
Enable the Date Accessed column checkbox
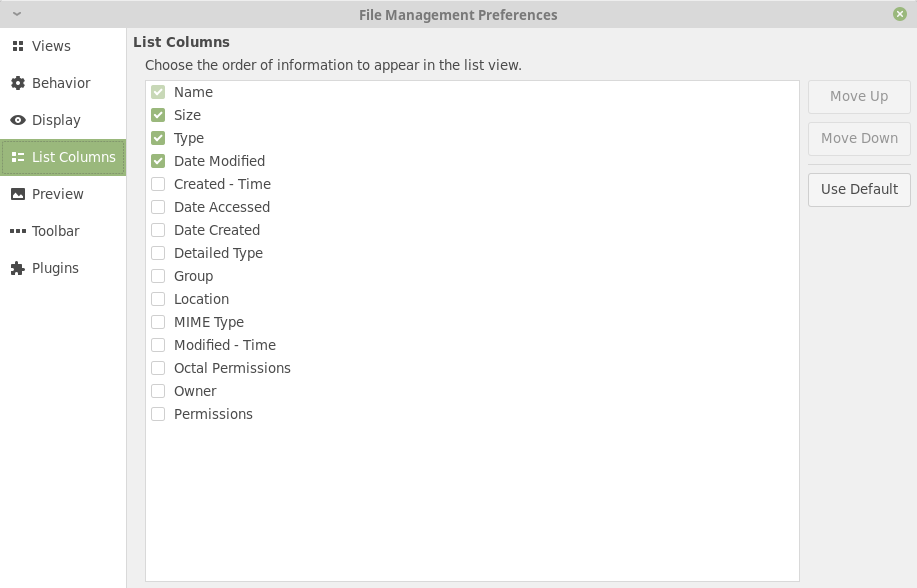point(158,207)
